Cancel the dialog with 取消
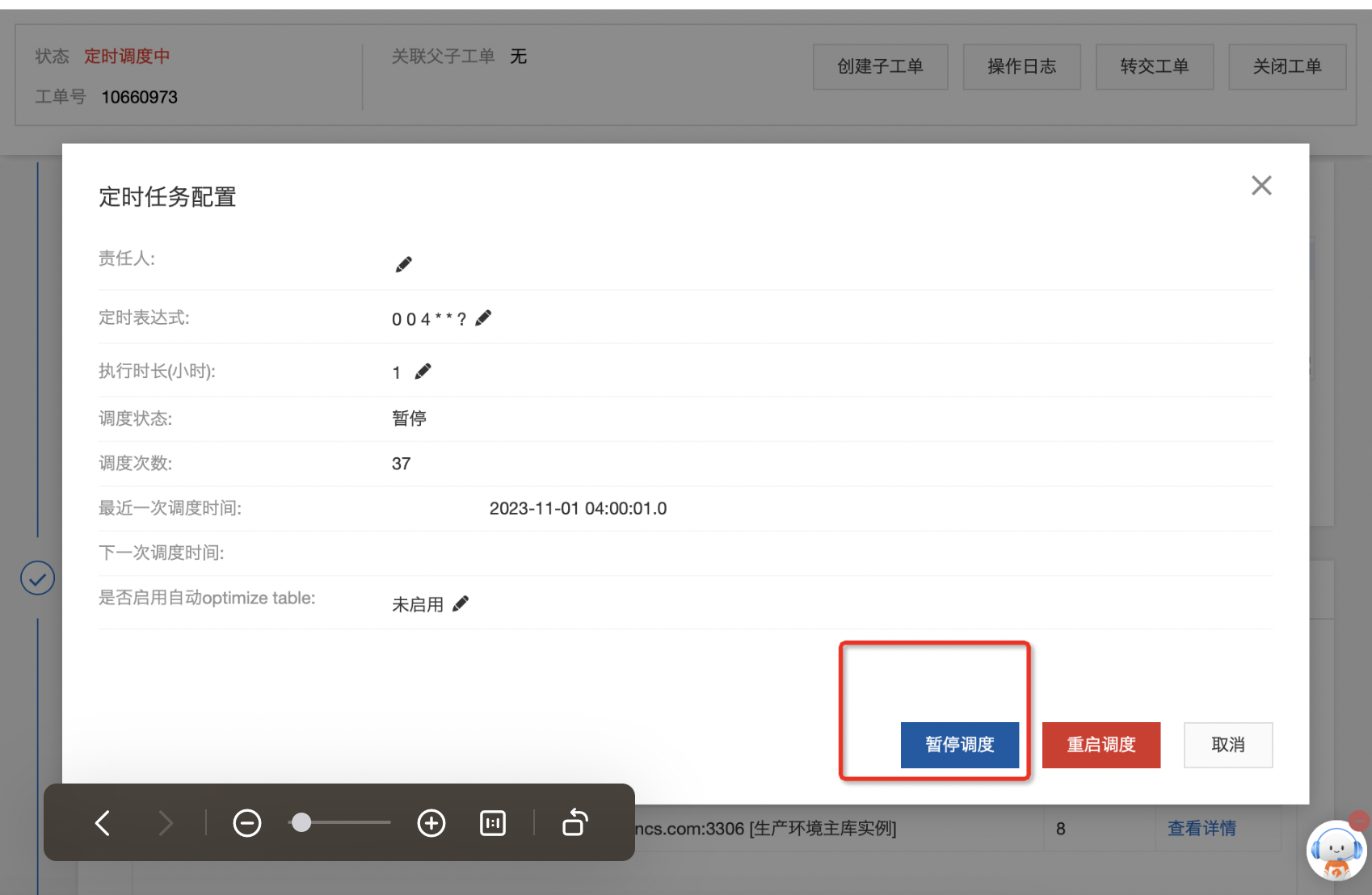This screenshot has width=1372, height=895. (x=1228, y=745)
